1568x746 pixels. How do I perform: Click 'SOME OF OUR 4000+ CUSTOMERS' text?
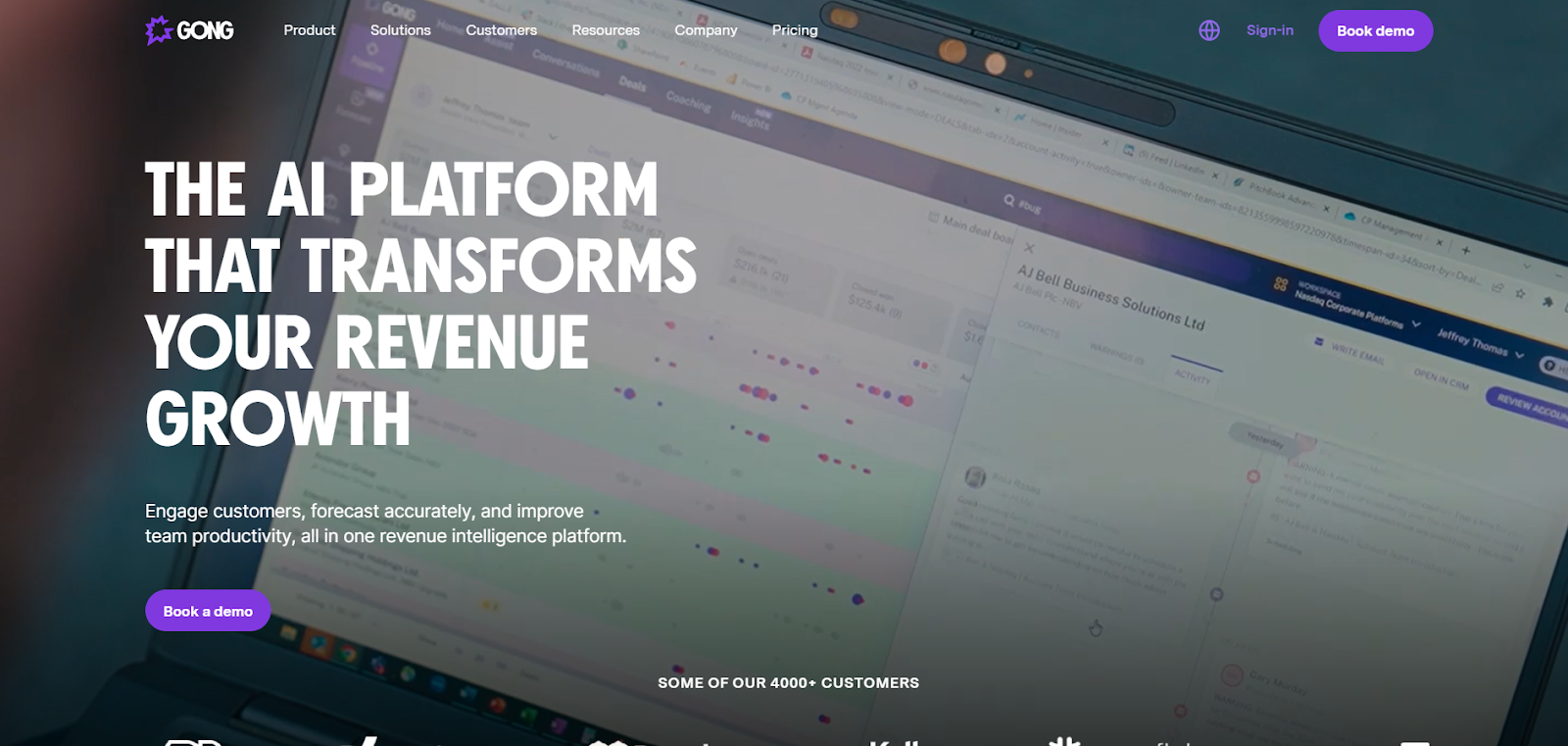point(789,682)
